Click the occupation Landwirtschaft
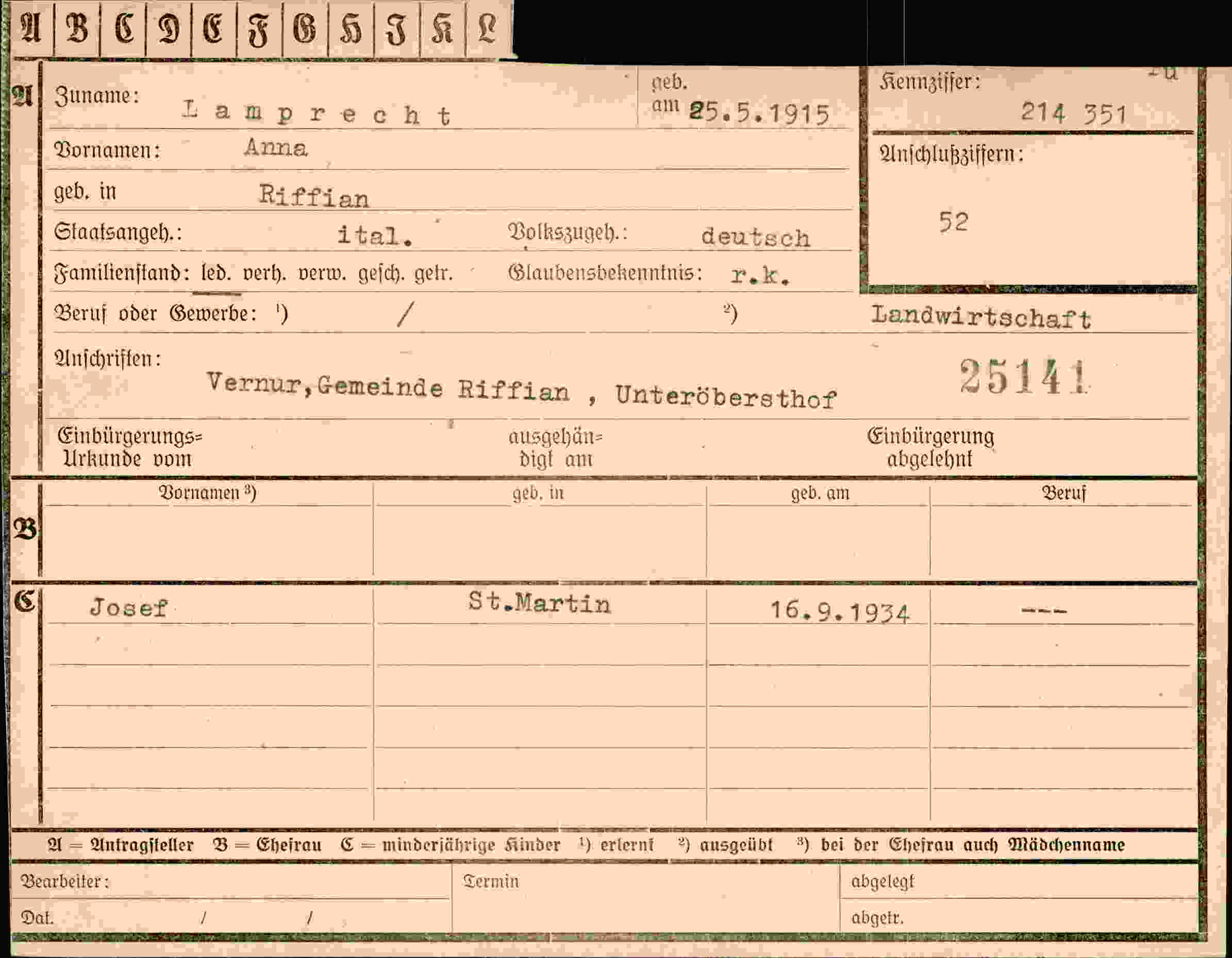This screenshot has height=958, width=1232. [x=980, y=317]
